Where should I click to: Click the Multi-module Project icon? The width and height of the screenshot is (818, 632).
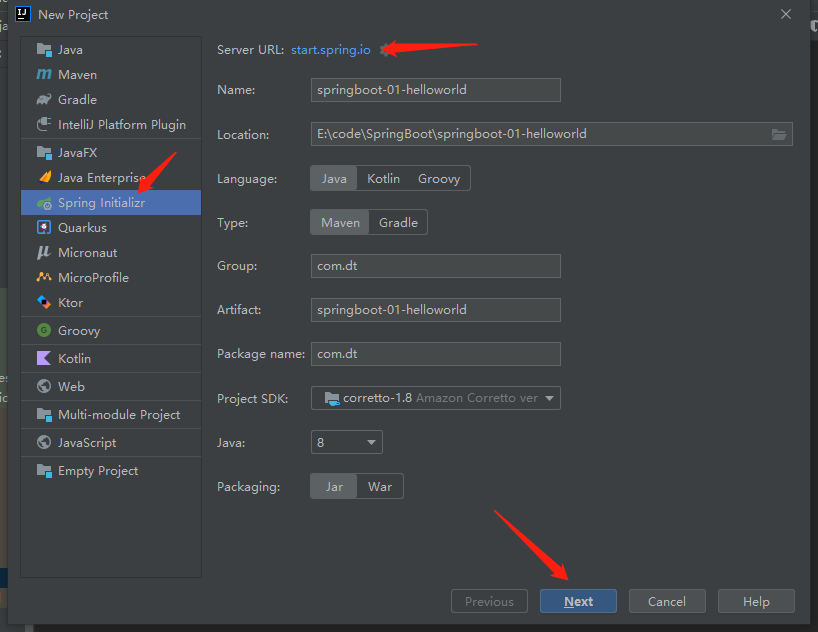click(x=44, y=415)
